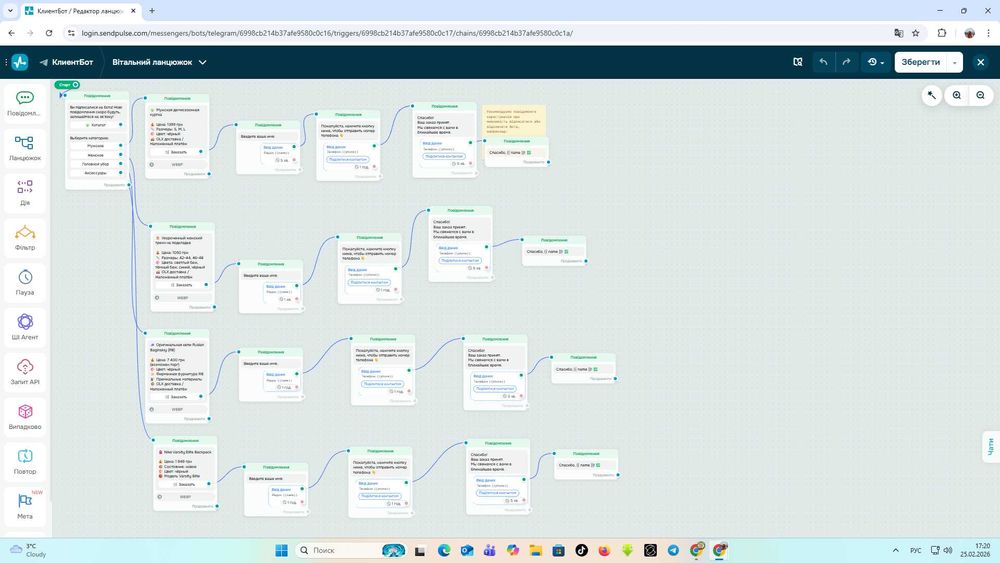Open the Windows Start menu
The width and height of the screenshot is (1000, 563).
tap(281, 550)
